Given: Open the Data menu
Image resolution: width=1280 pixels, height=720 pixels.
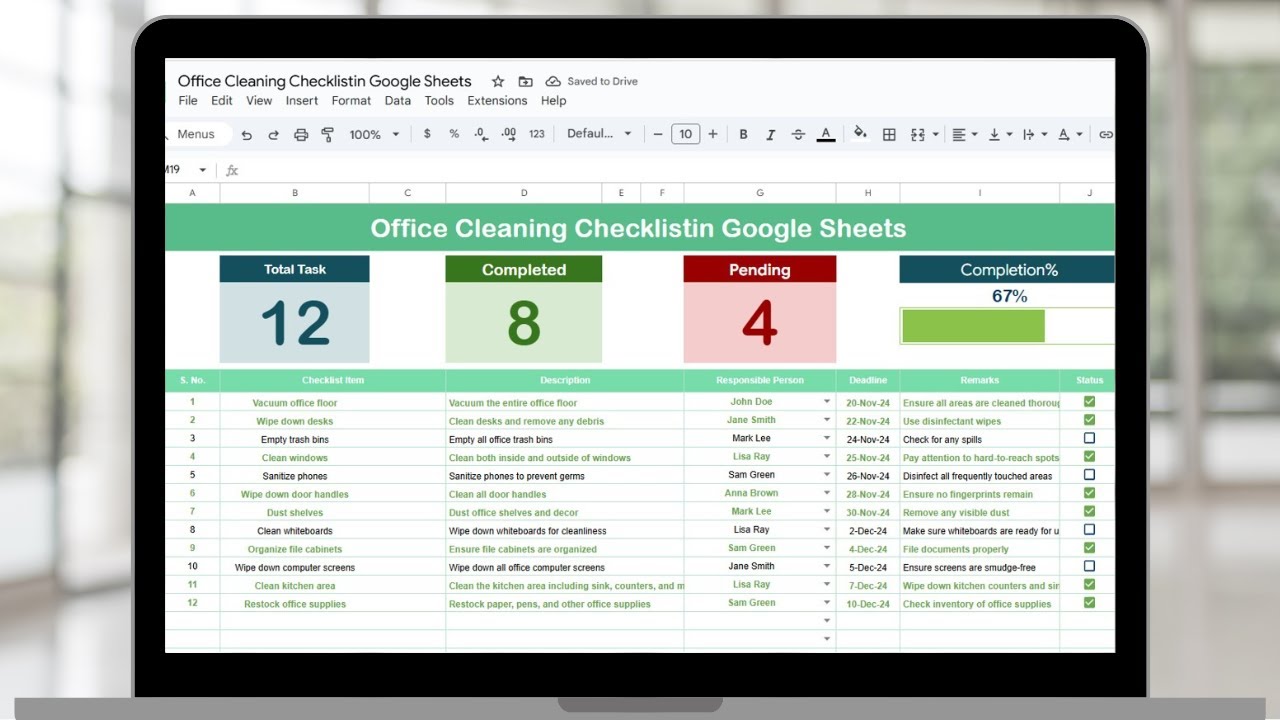Looking at the screenshot, I should (x=398, y=101).
